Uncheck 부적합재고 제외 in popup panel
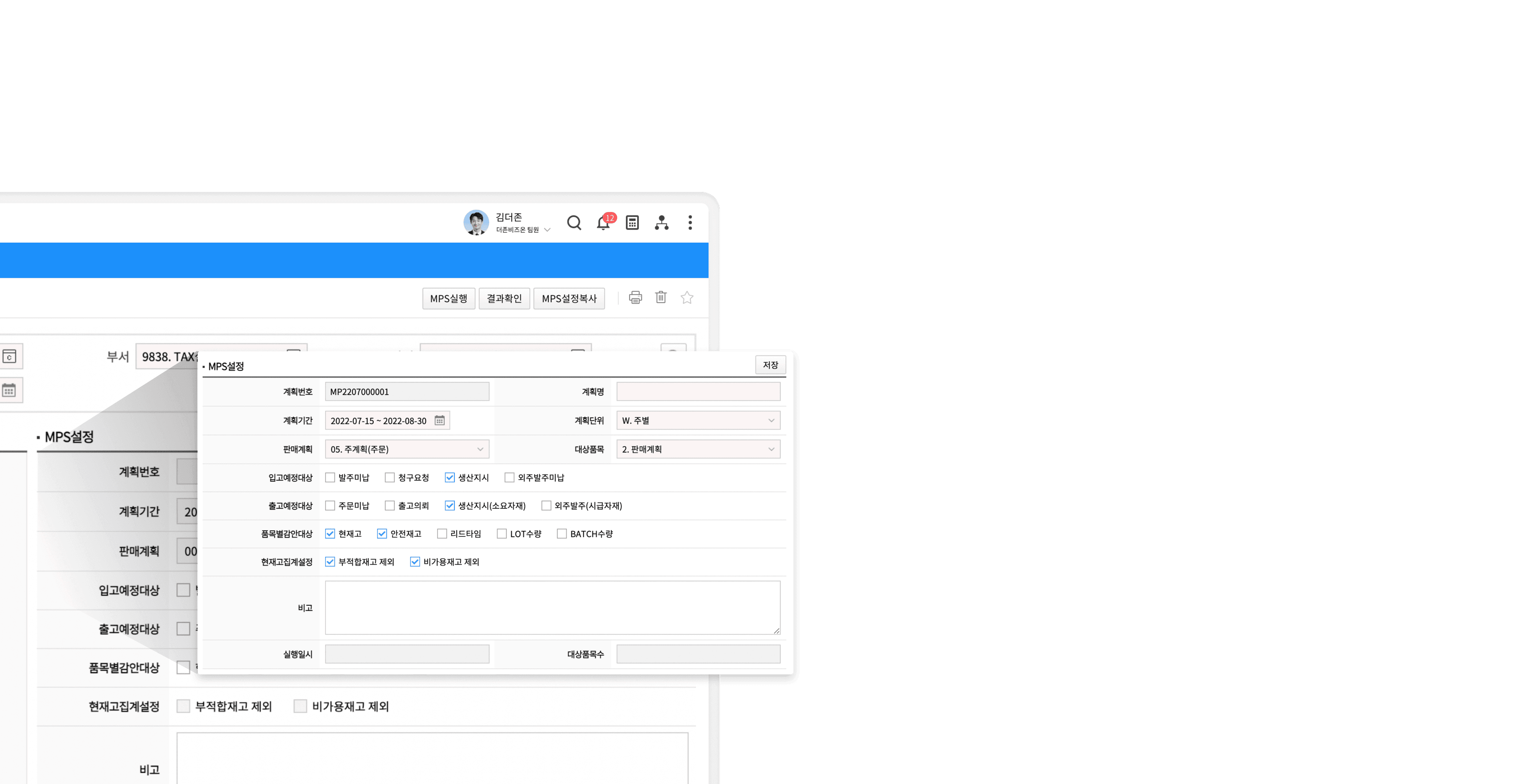 point(330,562)
